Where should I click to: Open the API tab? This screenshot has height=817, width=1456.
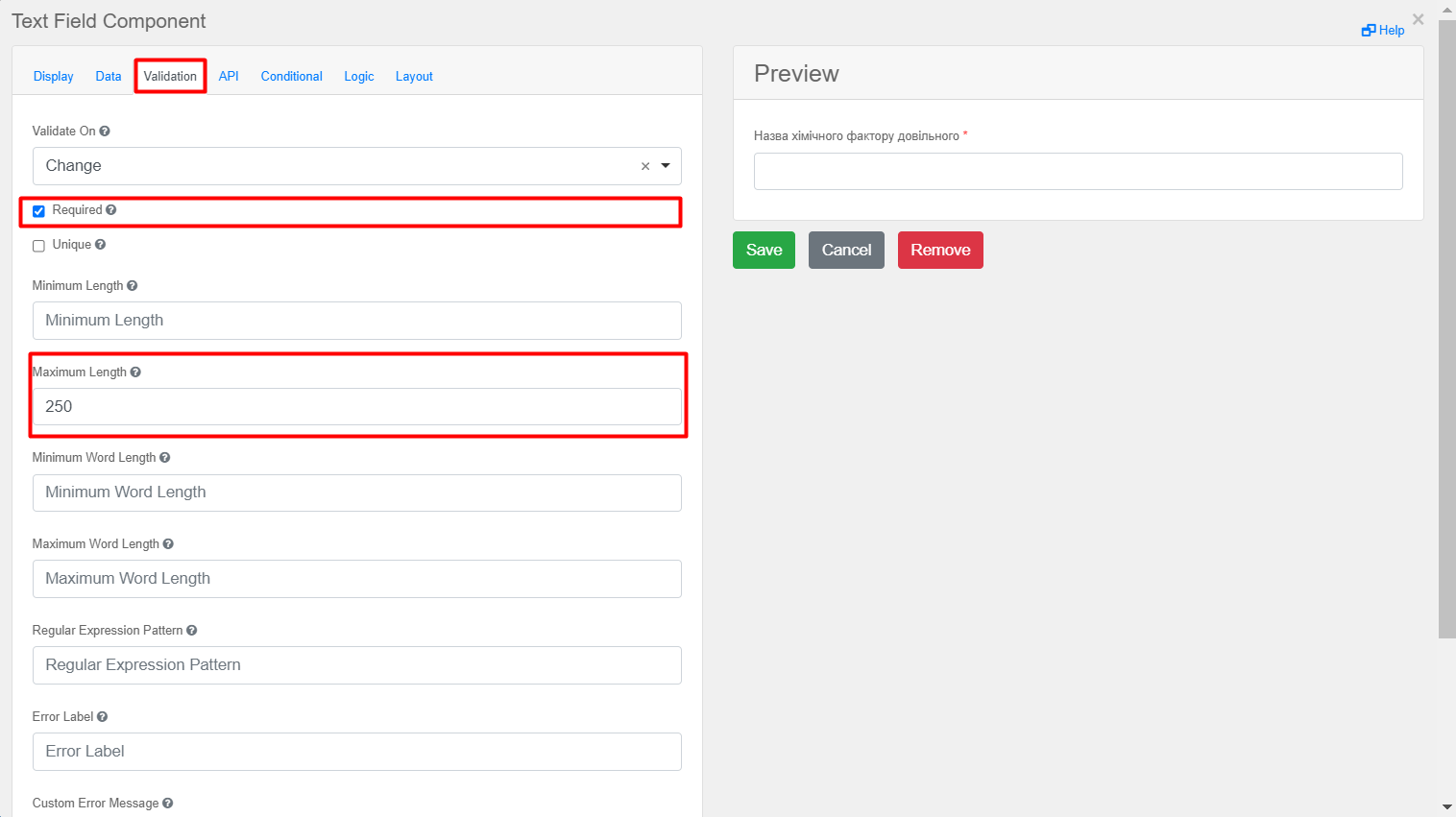point(229,76)
